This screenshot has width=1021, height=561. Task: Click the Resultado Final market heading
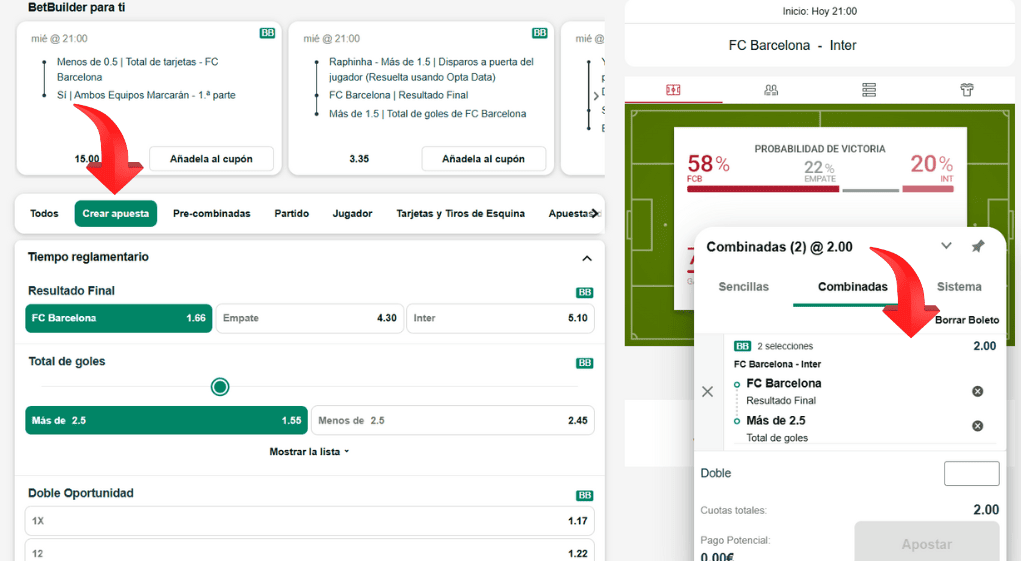71,291
